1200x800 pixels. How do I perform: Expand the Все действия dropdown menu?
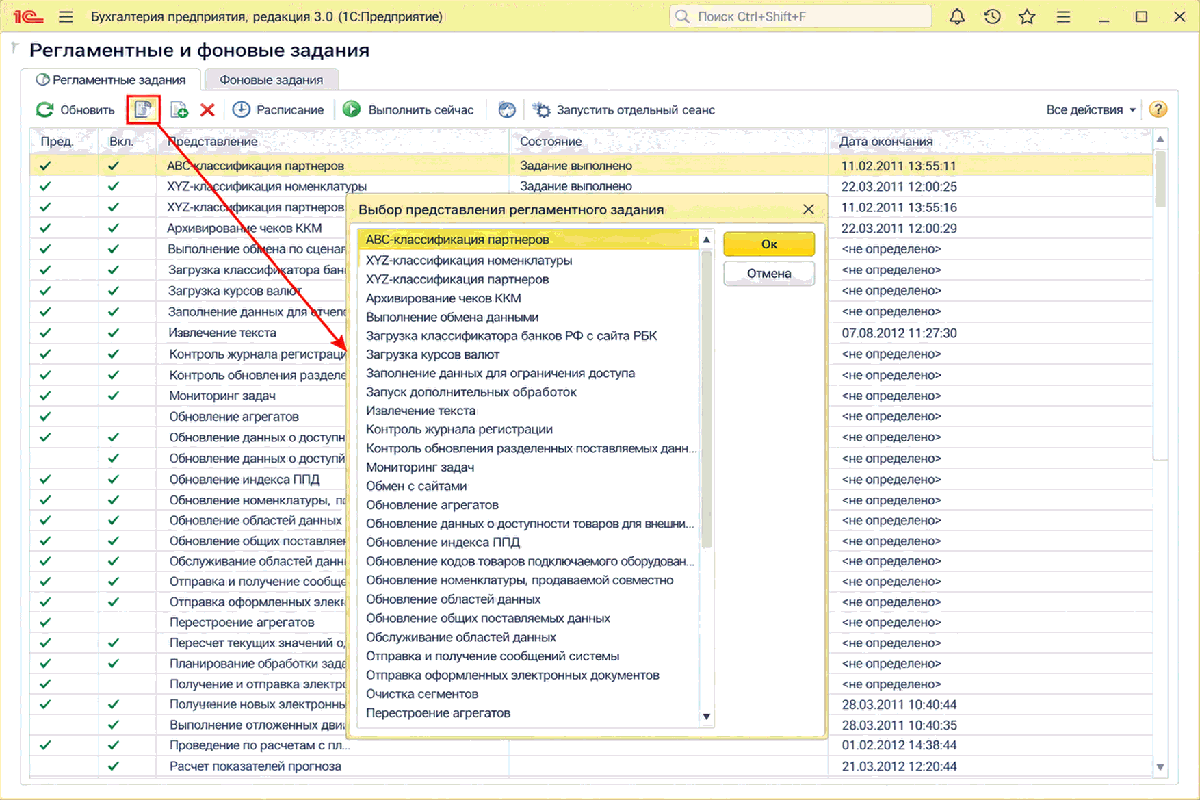pos(1091,110)
